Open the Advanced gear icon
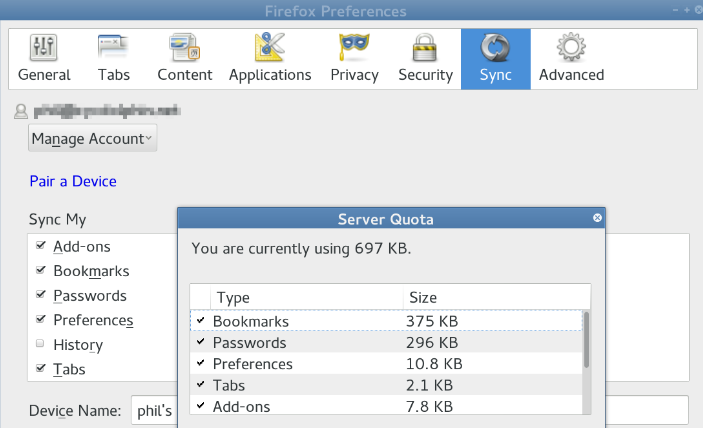Screen dimensions: 703x428 [571, 47]
